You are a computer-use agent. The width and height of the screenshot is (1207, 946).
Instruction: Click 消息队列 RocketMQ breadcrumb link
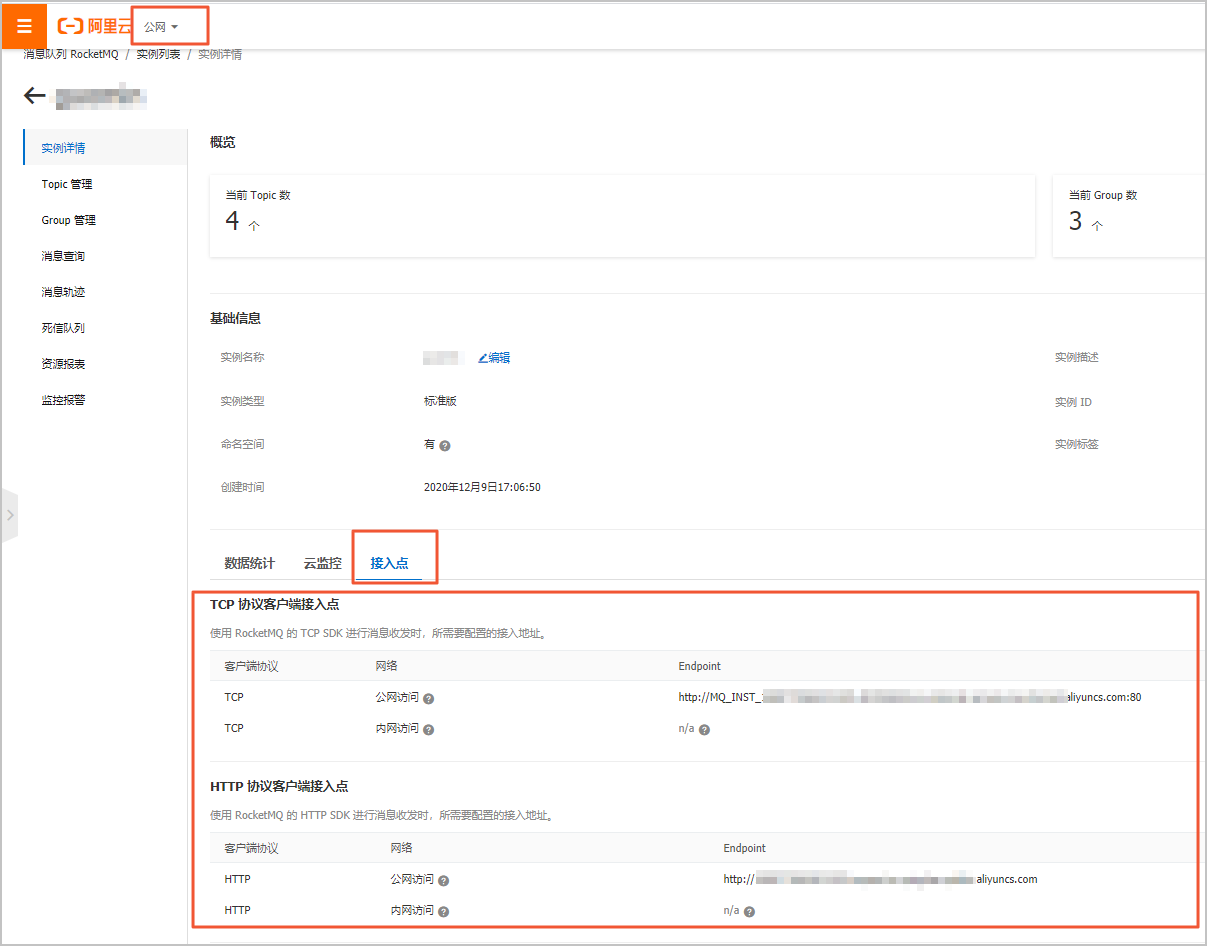71,54
